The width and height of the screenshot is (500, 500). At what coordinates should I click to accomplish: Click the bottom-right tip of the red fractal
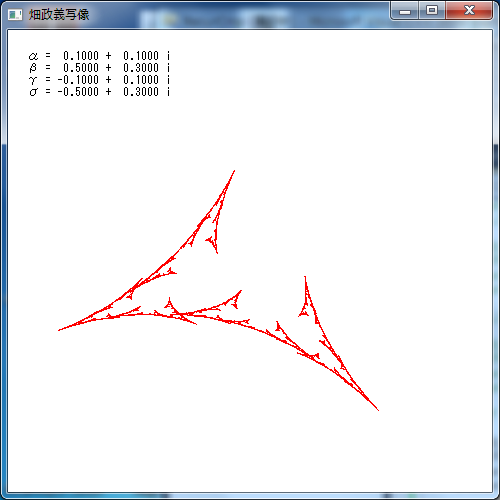[378, 410]
